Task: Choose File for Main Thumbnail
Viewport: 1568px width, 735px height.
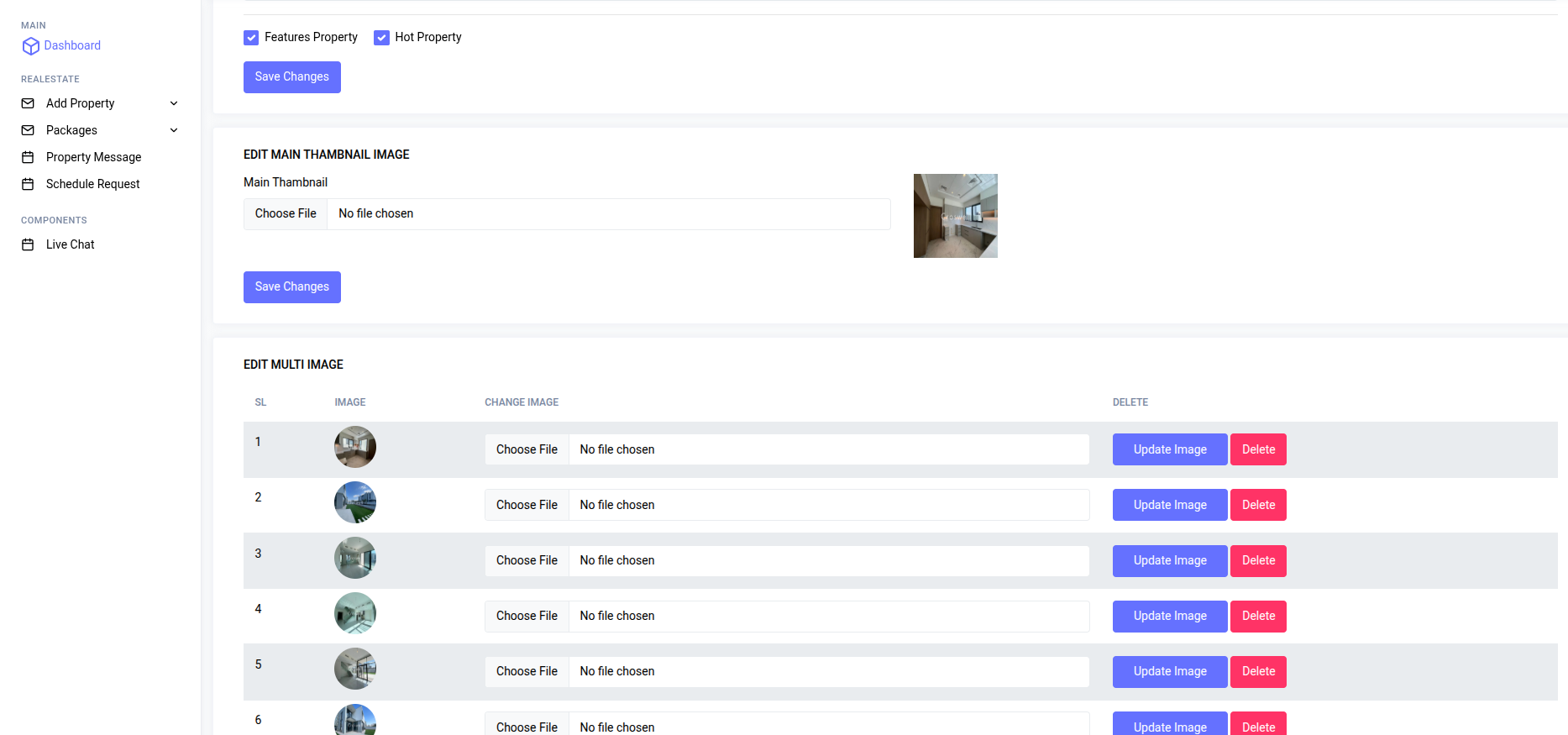Action: (x=286, y=214)
